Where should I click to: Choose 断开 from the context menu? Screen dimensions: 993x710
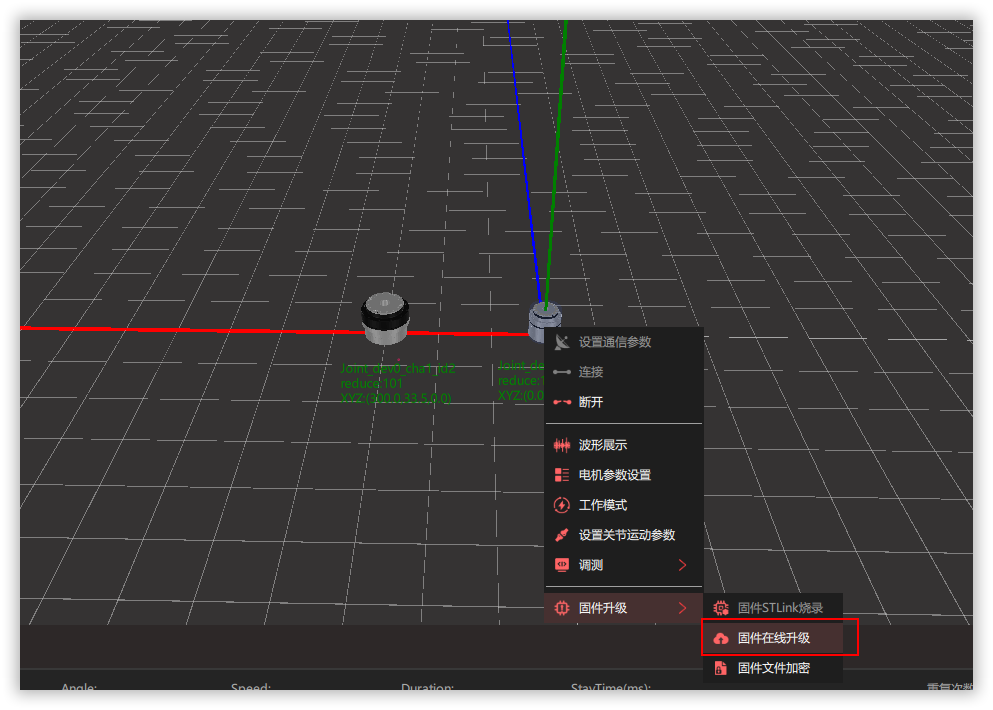click(x=624, y=402)
